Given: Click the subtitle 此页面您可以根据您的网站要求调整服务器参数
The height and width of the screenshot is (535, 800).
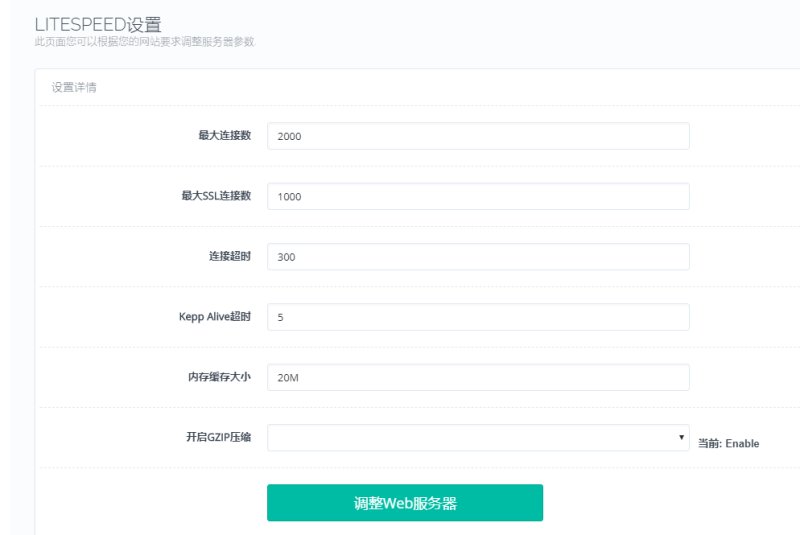Looking at the screenshot, I should 144,42.
